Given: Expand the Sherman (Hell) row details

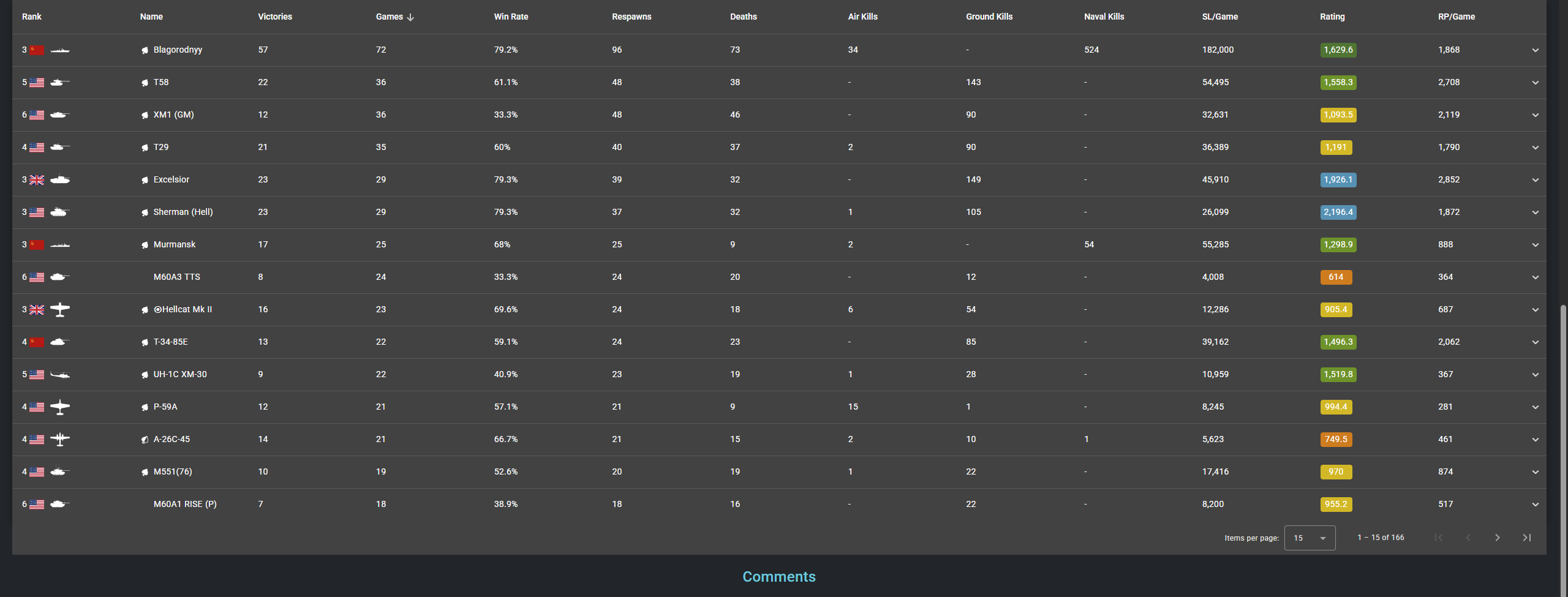Looking at the screenshot, I should pyautogui.click(x=1535, y=212).
